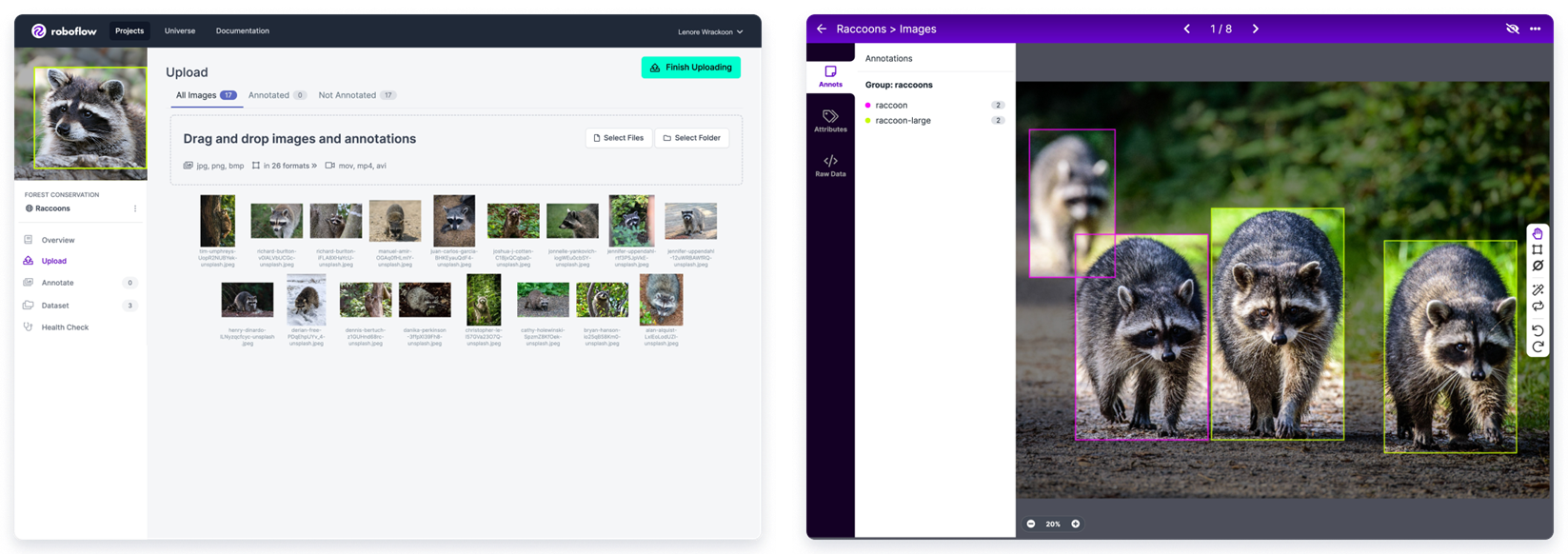Zoom out with the minus icon
Screen dimensions: 1568x554
1031,524
